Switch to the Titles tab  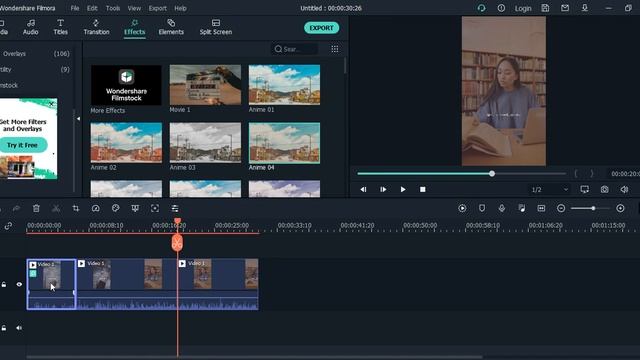[x=60, y=27]
